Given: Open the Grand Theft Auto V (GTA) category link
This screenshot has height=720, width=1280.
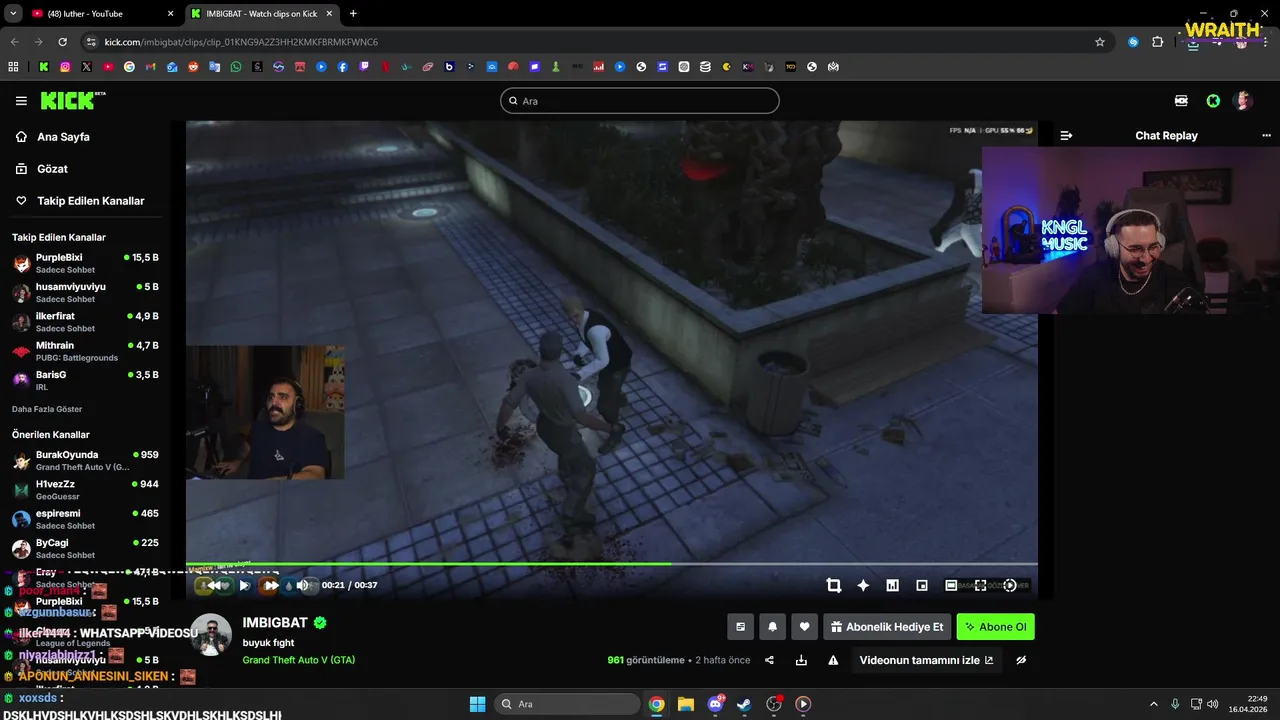Looking at the screenshot, I should [298, 660].
